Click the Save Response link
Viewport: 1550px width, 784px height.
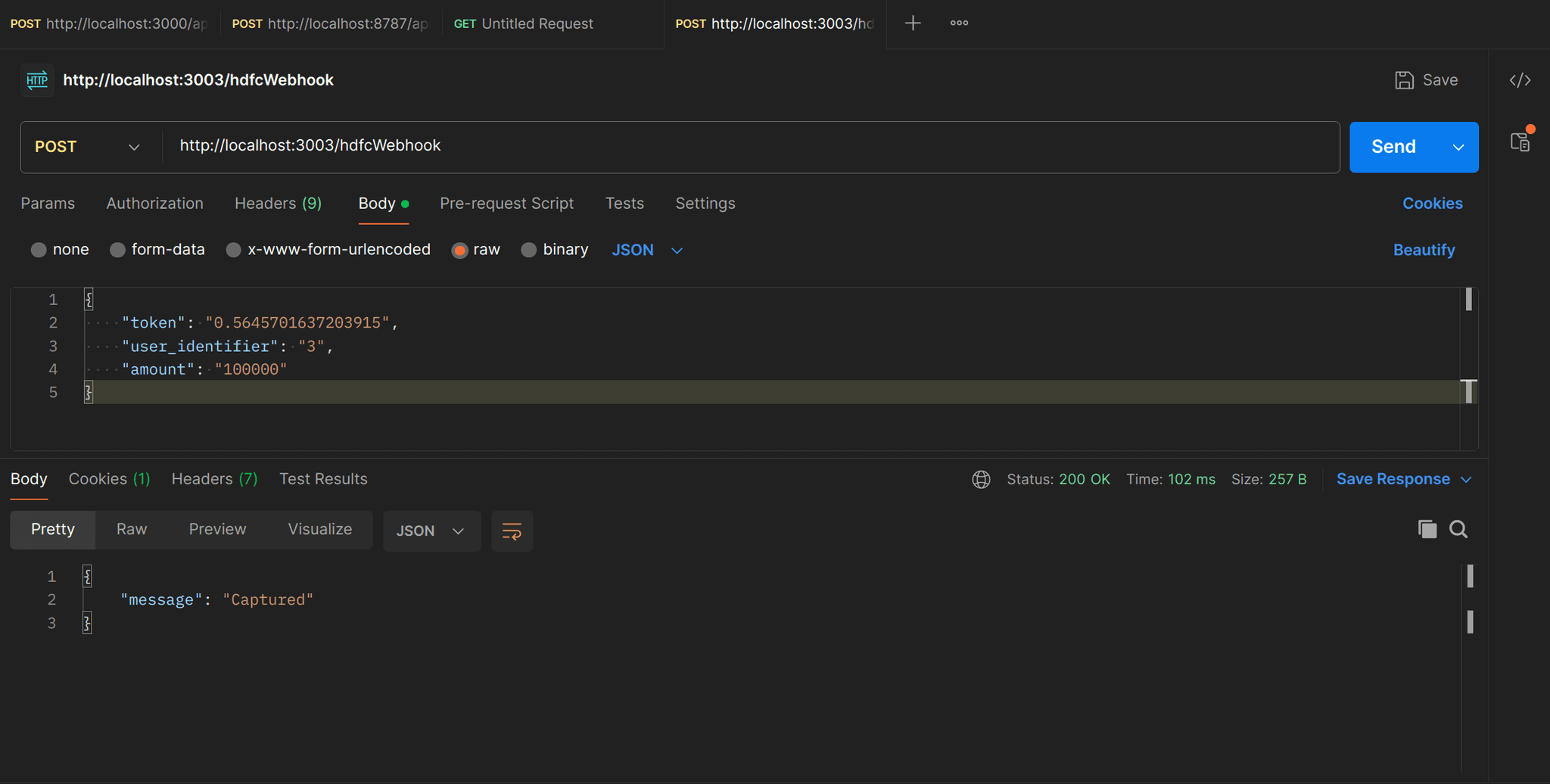coord(1393,479)
